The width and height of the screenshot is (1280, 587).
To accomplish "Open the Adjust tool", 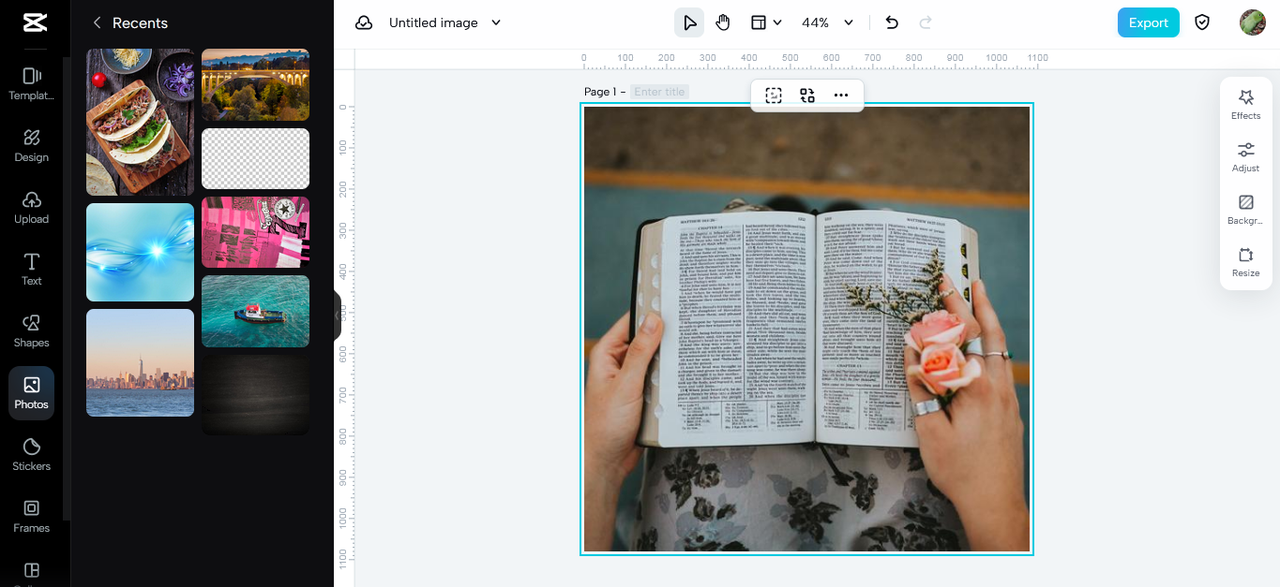I will 1246,157.
